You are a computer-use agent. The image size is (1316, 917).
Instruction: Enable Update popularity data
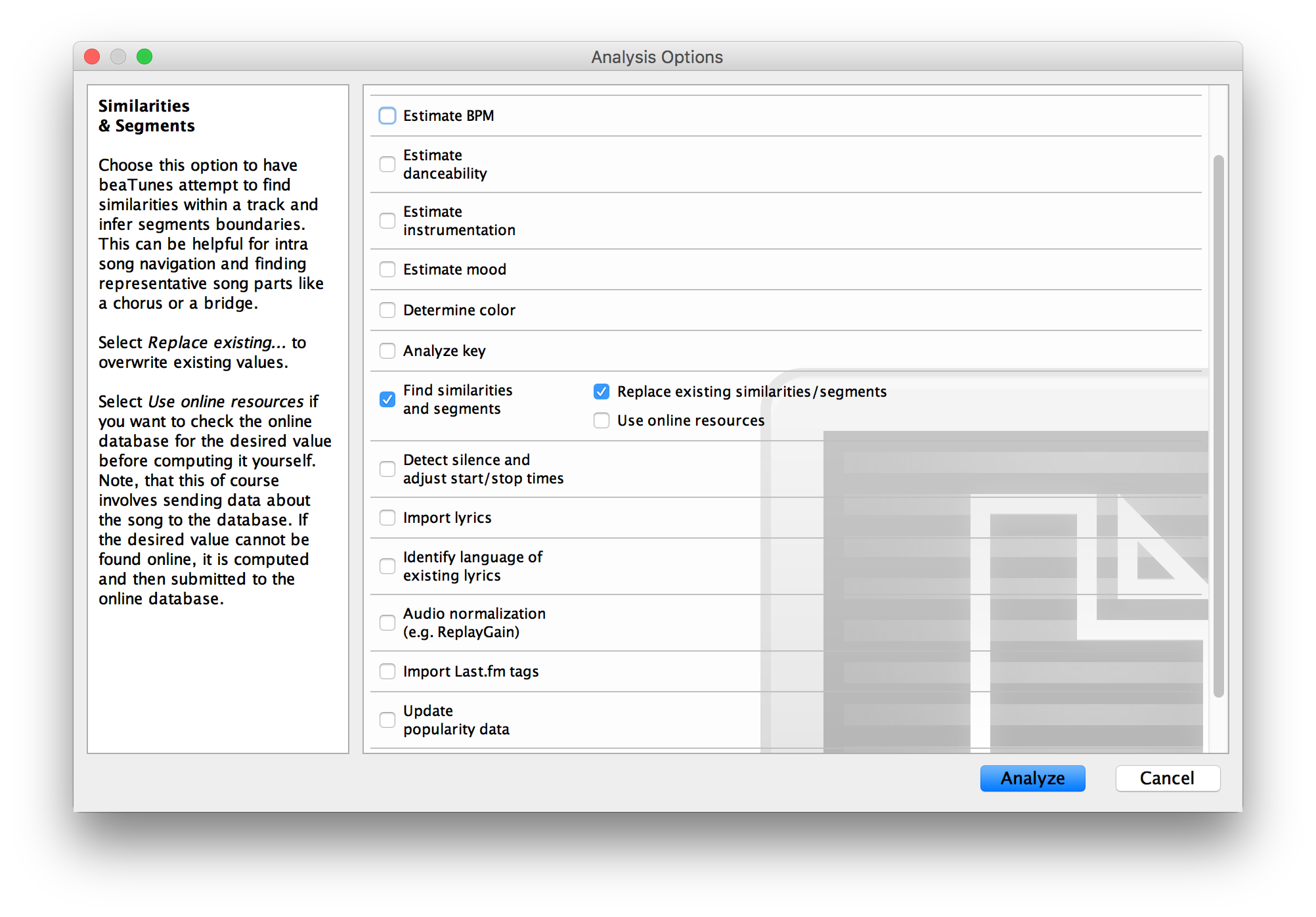point(387,719)
